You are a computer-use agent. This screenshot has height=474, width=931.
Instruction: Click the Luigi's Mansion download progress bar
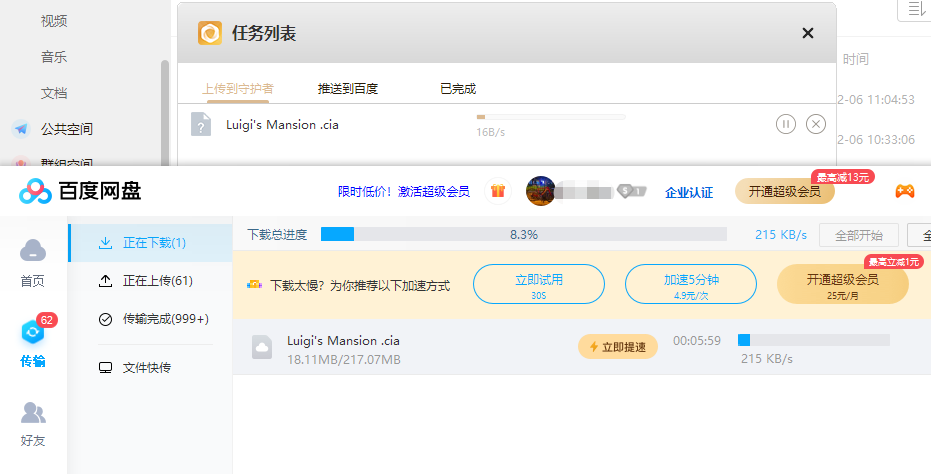[813, 340]
